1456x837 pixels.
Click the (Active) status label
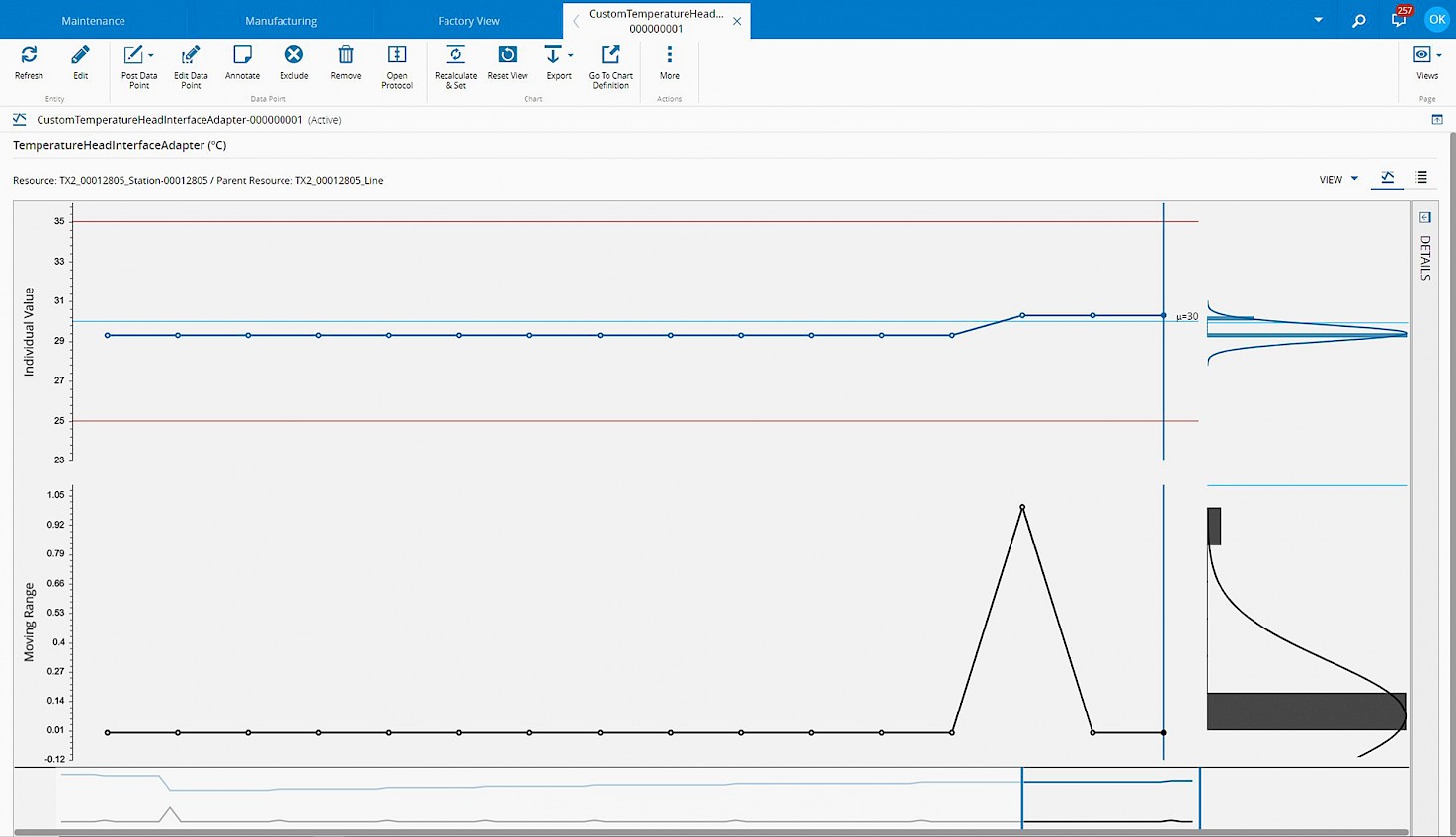tap(325, 120)
